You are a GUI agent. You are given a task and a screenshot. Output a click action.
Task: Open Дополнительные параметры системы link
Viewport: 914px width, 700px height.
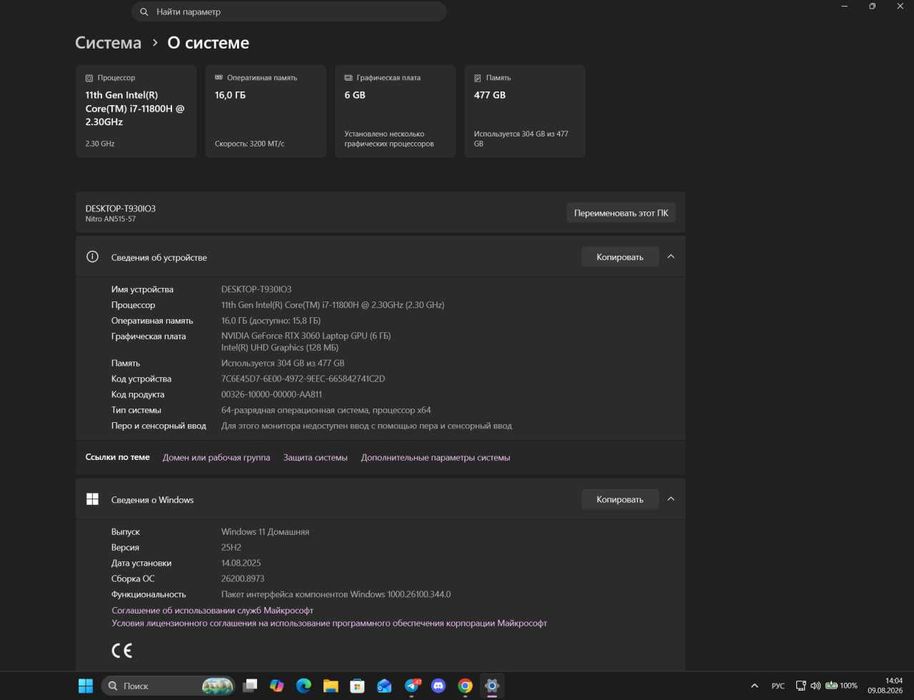pyautogui.click(x=435, y=458)
